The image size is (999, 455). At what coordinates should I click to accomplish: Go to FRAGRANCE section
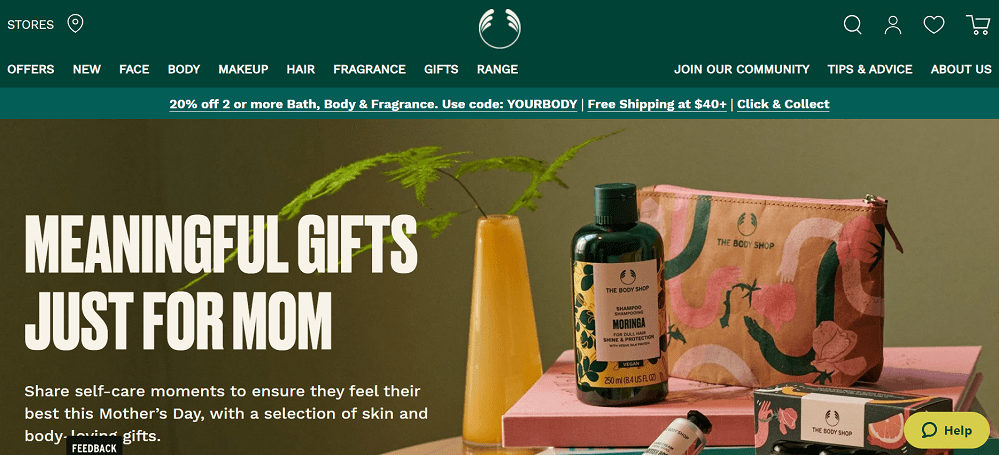click(x=370, y=69)
